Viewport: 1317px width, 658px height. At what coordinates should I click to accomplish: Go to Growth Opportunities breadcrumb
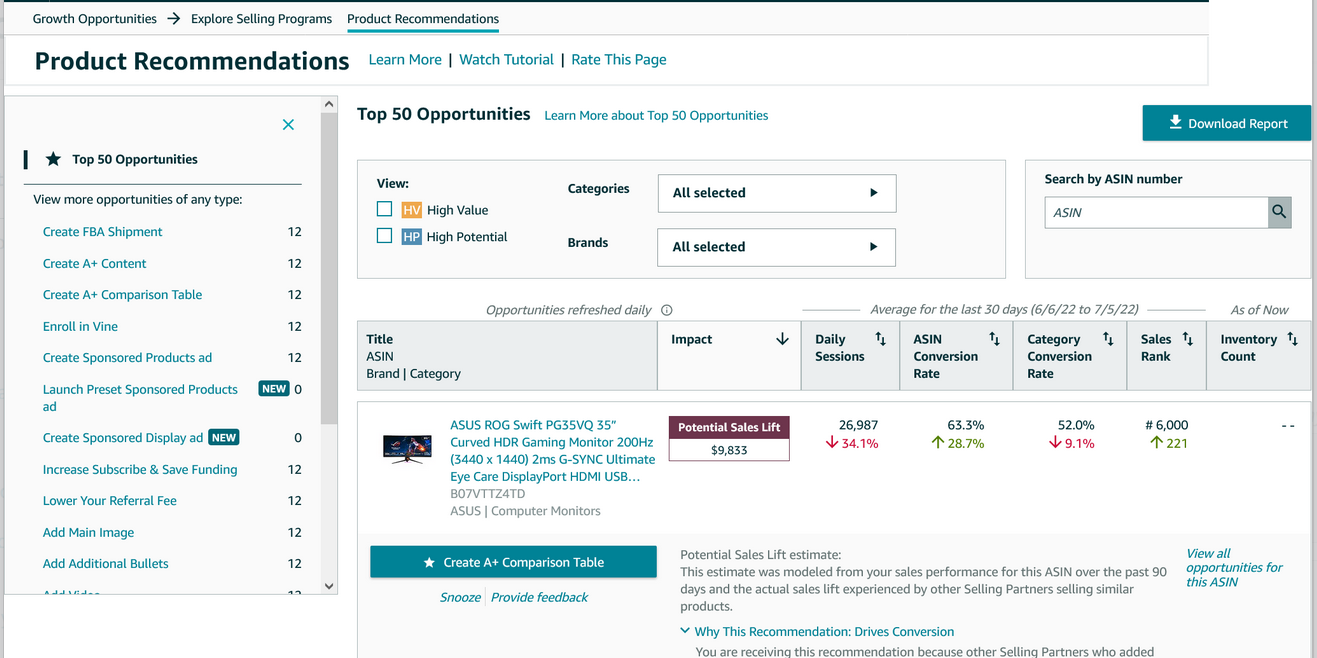[x=95, y=19]
